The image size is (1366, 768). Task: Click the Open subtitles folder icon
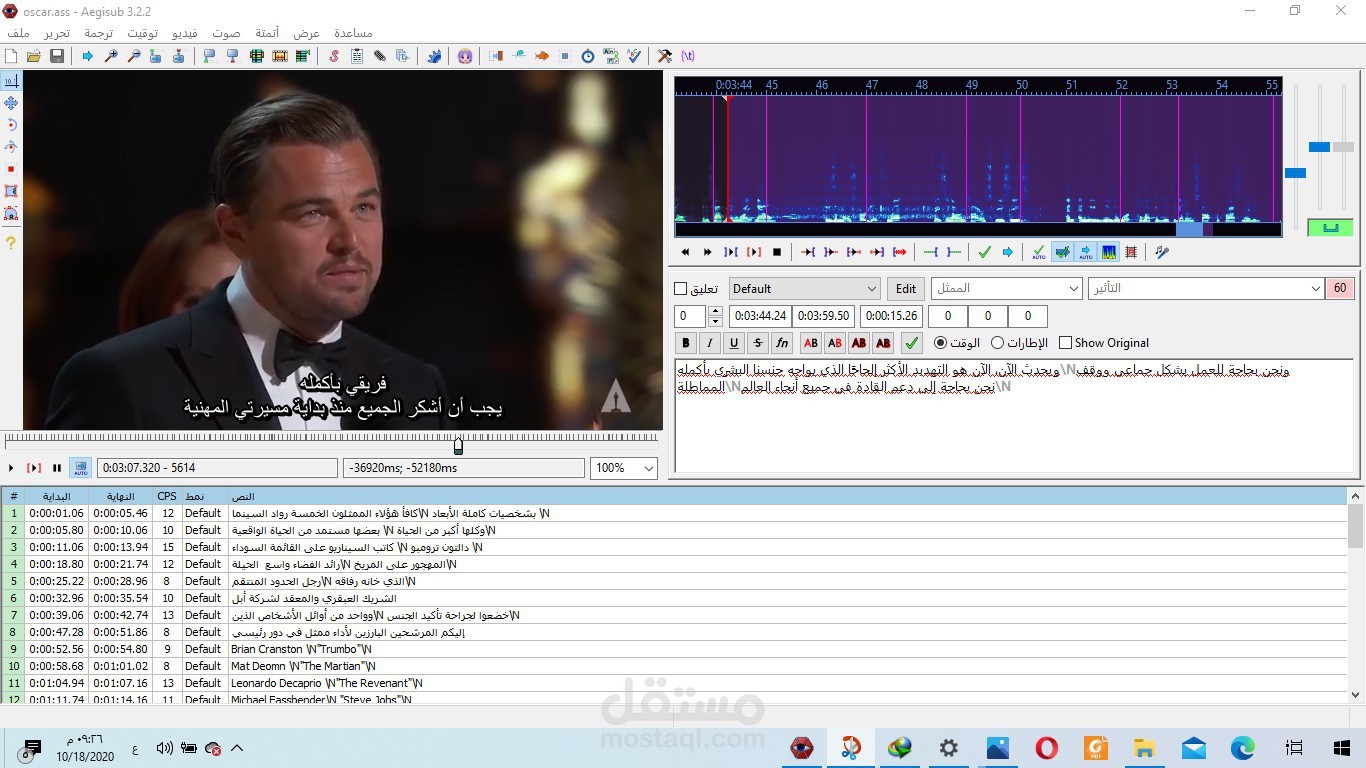point(33,56)
